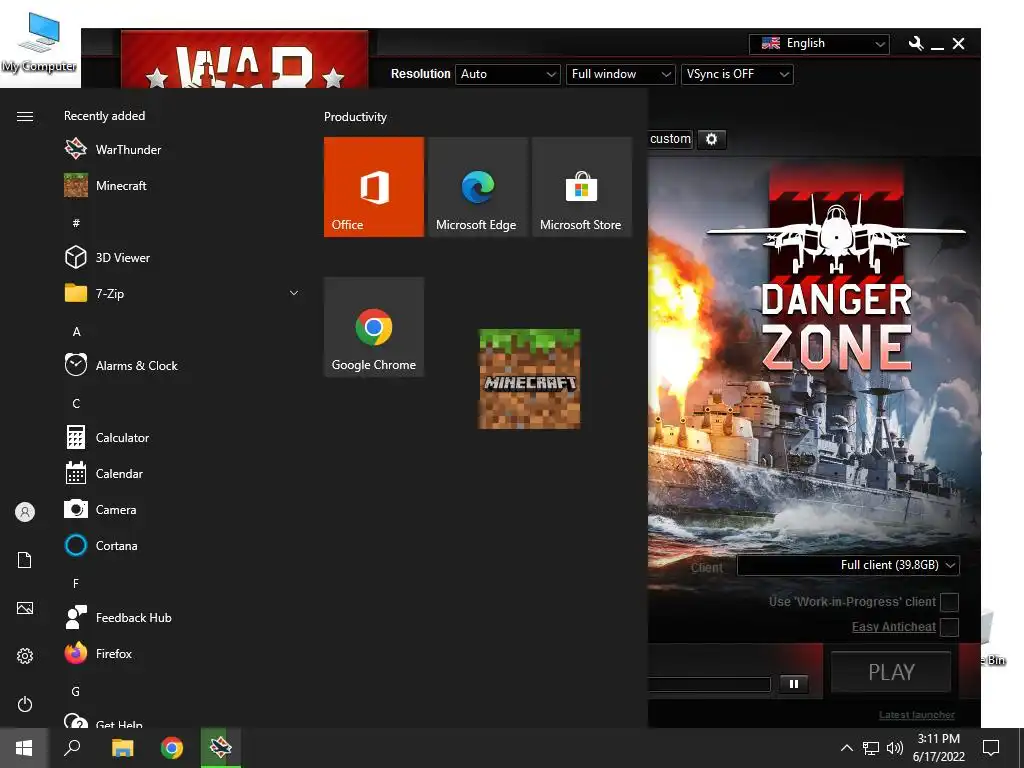Open the network tray icon
The width and height of the screenshot is (1024, 768).
pyautogui.click(x=871, y=748)
